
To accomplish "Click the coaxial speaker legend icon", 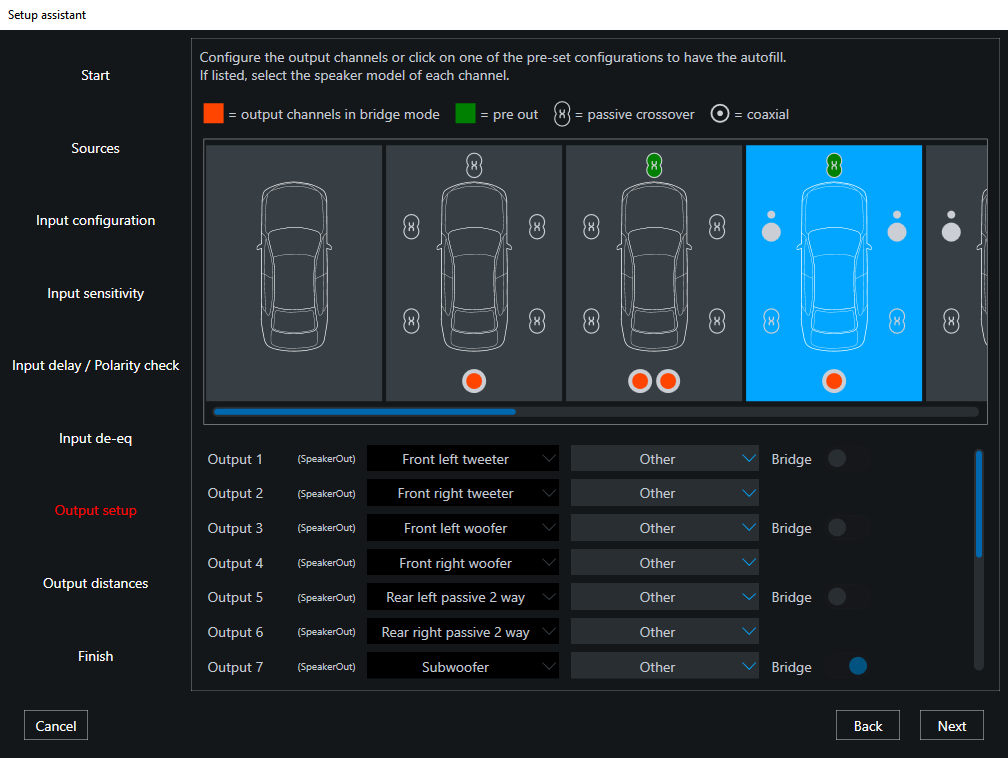I will click(720, 114).
